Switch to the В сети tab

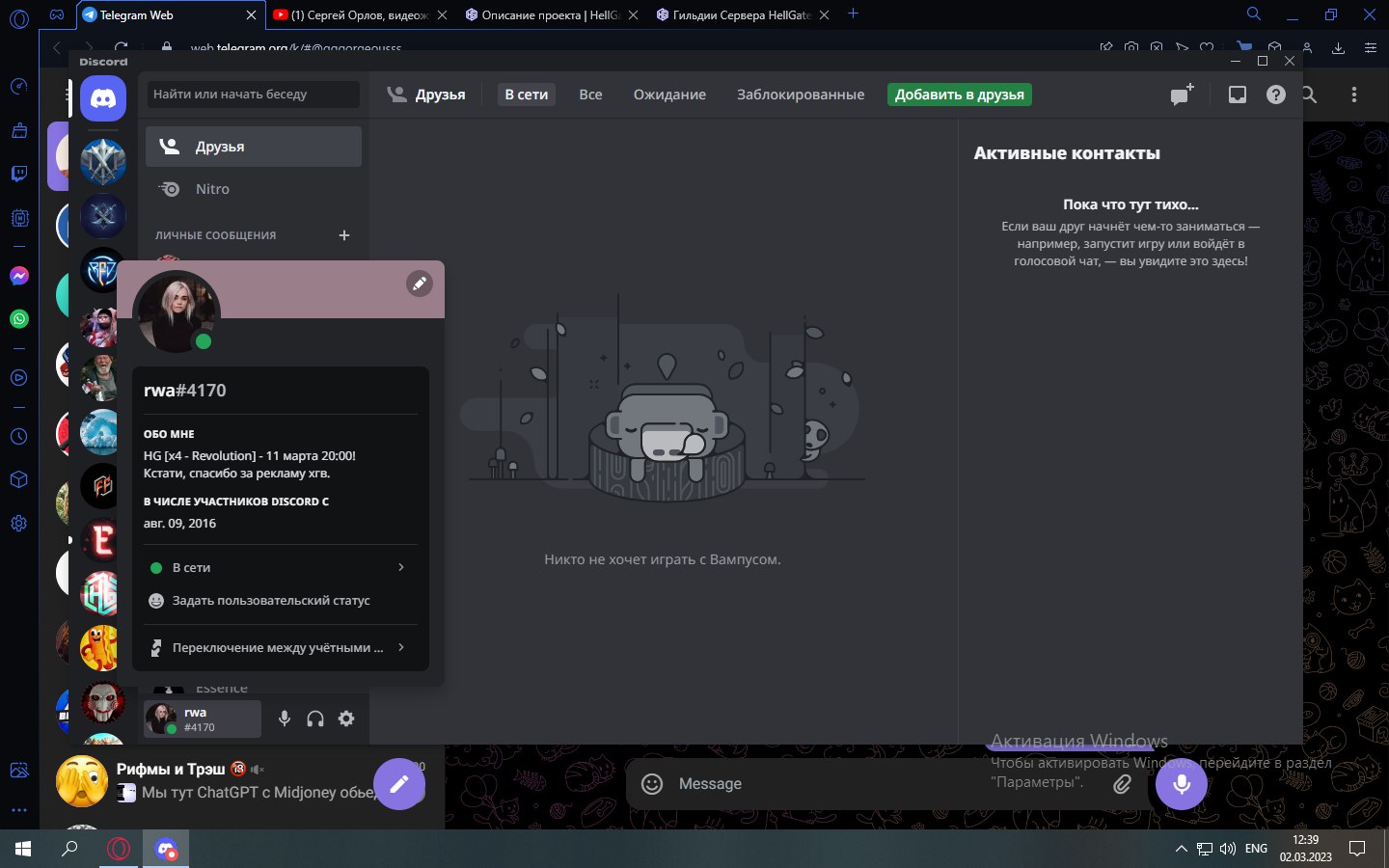coord(527,95)
